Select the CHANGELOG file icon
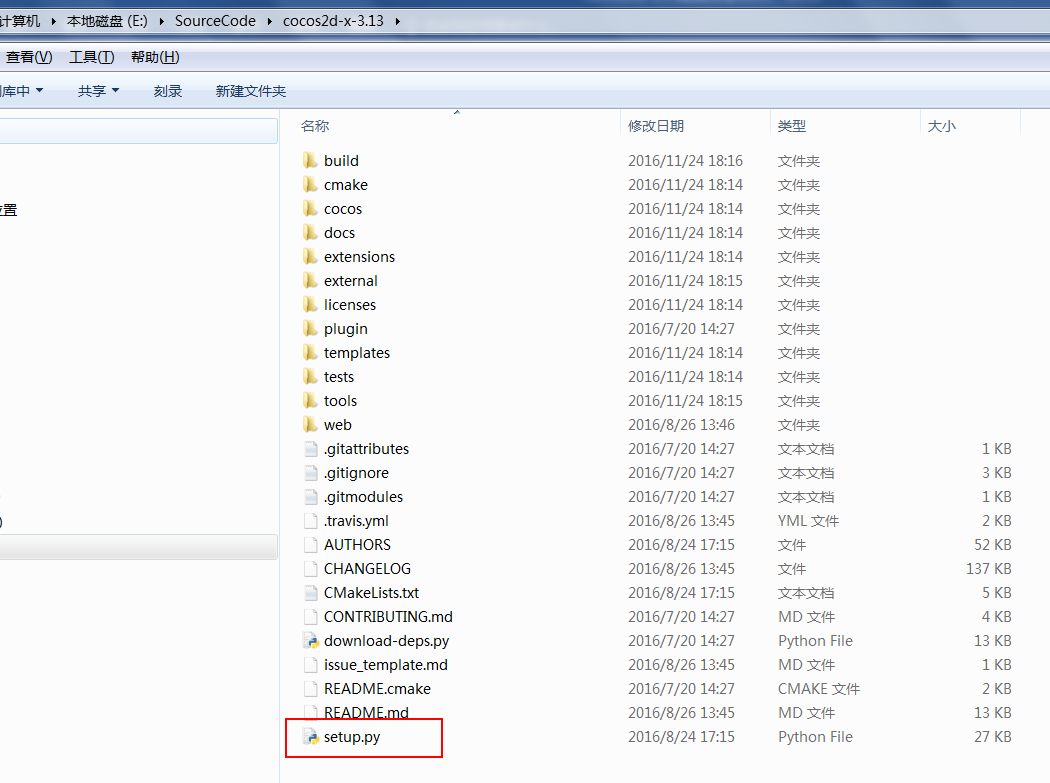The width and height of the screenshot is (1050, 783). [311, 569]
